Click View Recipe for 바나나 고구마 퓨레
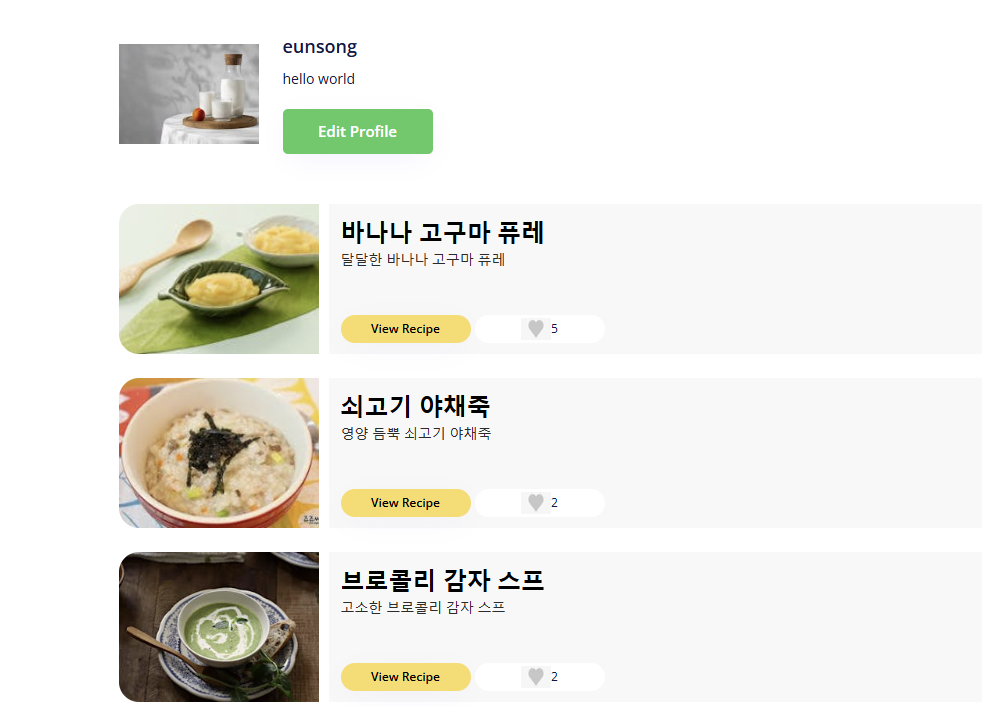This screenshot has height=707, width=982. tap(406, 328)
